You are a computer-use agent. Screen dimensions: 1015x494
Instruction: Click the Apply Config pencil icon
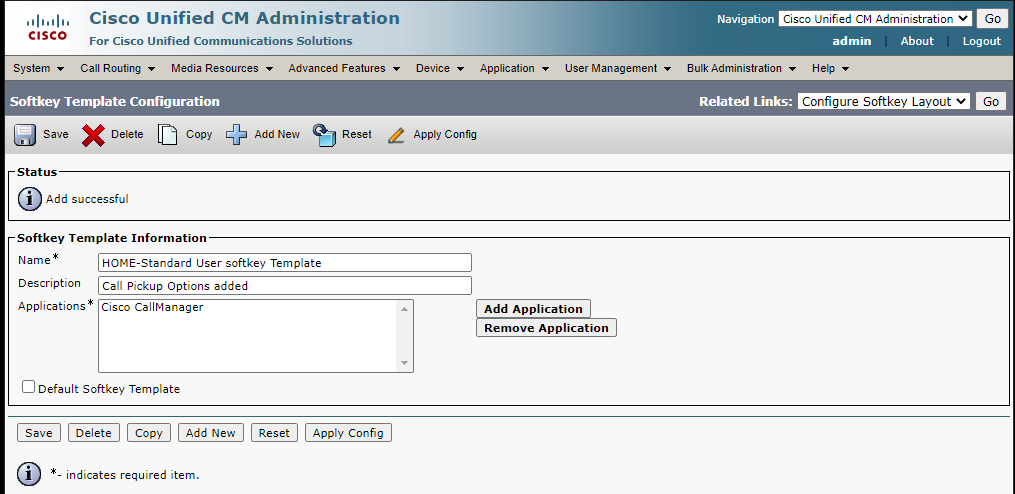(396, 135)
